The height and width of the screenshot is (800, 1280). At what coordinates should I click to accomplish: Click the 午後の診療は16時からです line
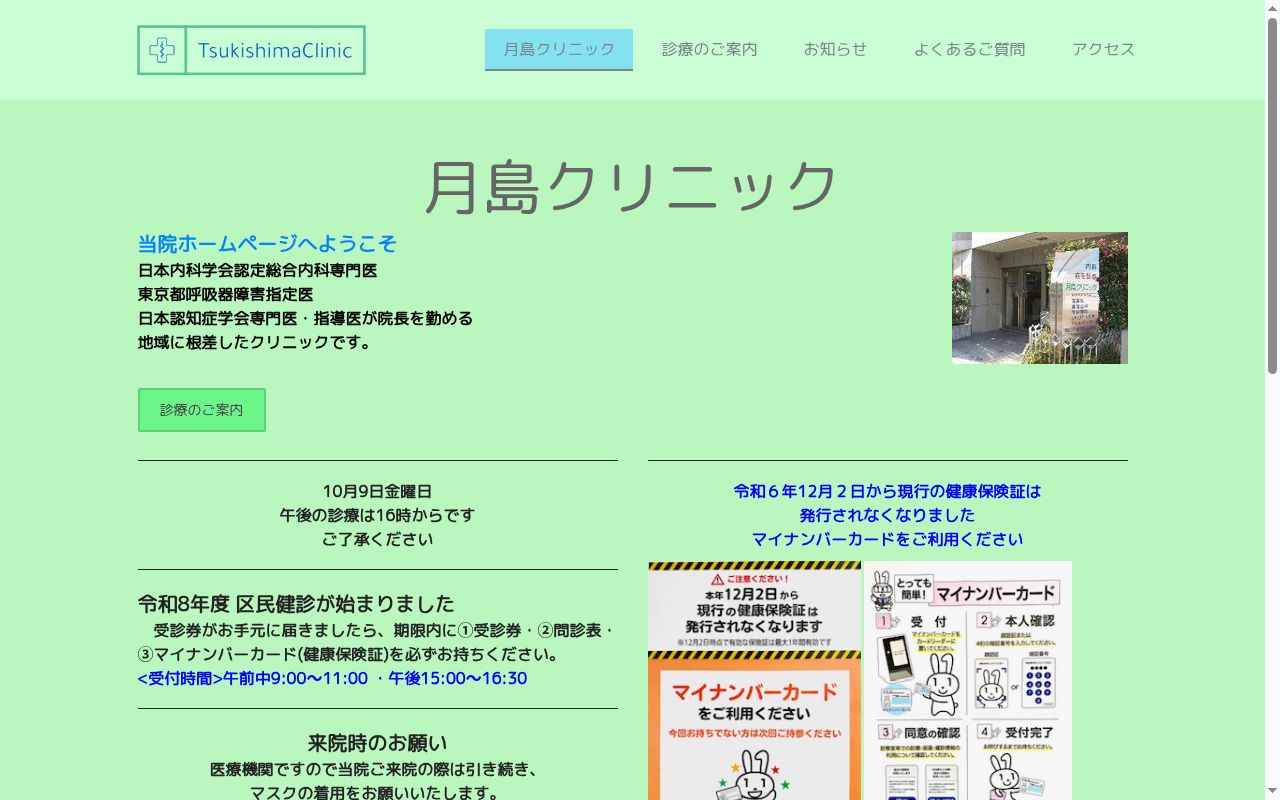click(x=377, y=515)
